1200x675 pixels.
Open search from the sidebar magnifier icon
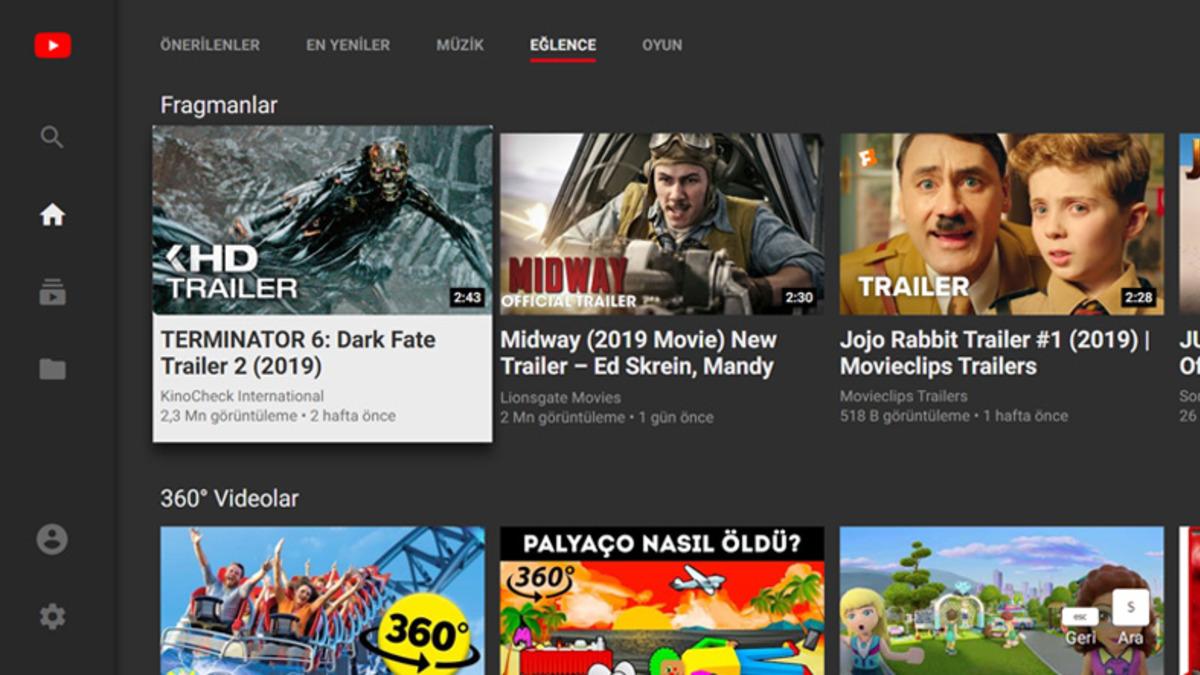point(52,137)
